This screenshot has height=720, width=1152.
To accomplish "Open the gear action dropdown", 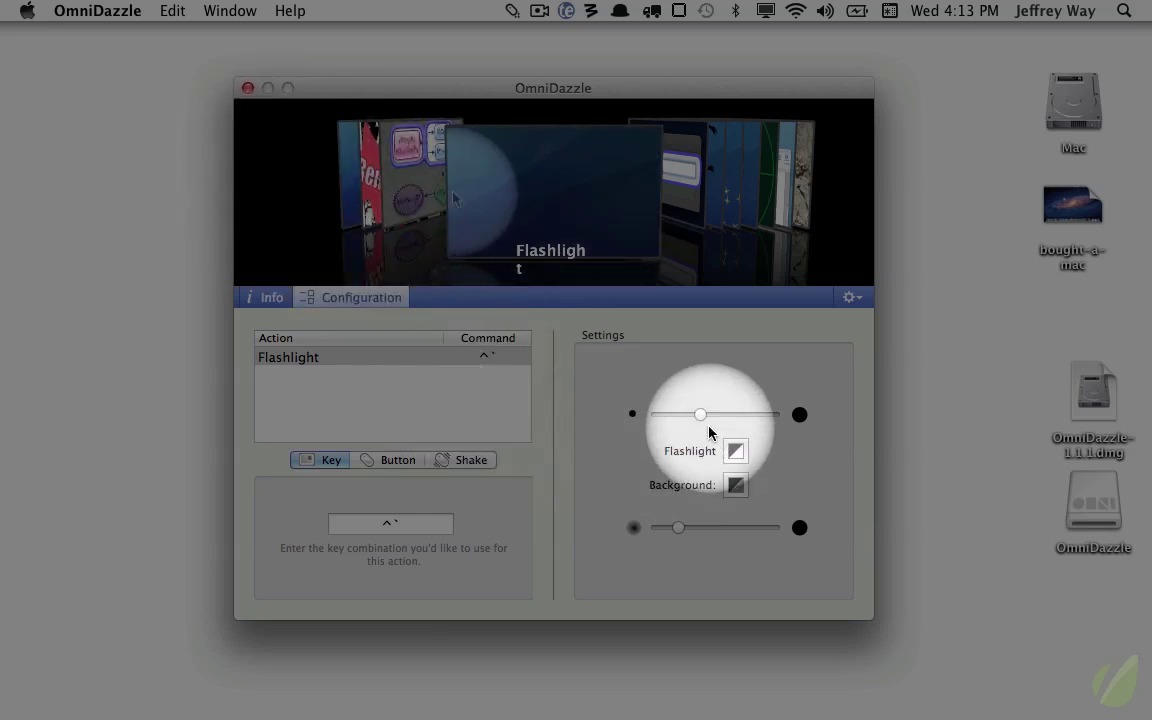I will (x=852, y=297).
